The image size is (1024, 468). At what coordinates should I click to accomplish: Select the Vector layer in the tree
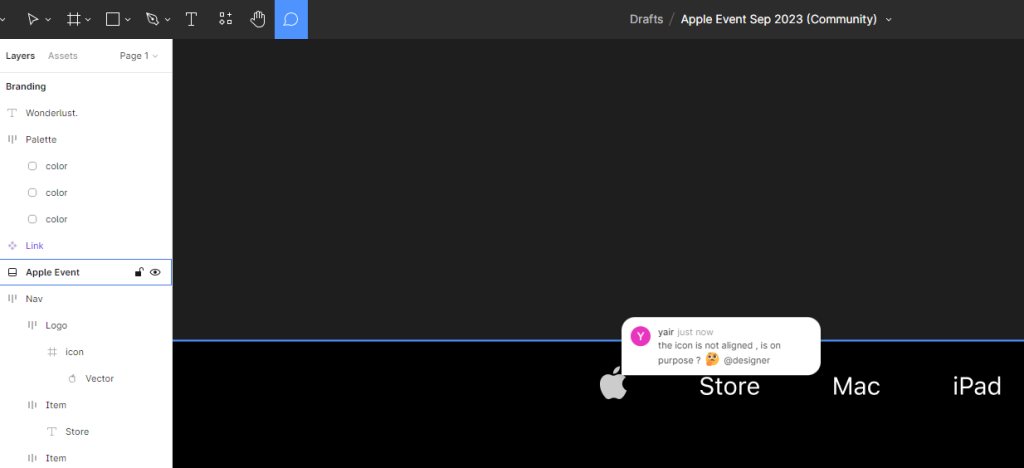coord(99,379)
